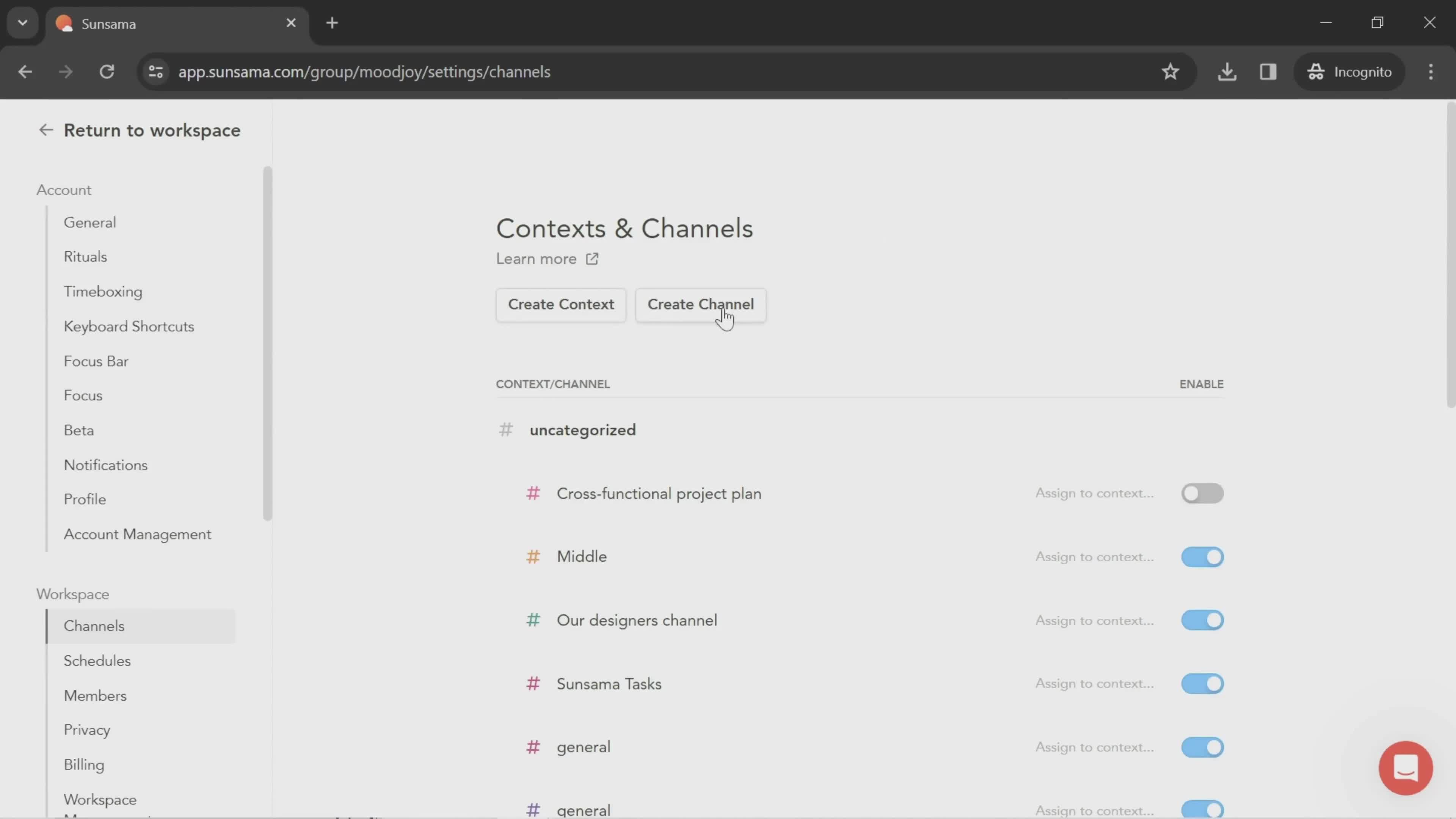The width and height of the screenshot is (1456, 819).
Task: Enable the Cross-functional project plan channel
Action: 1202,493
